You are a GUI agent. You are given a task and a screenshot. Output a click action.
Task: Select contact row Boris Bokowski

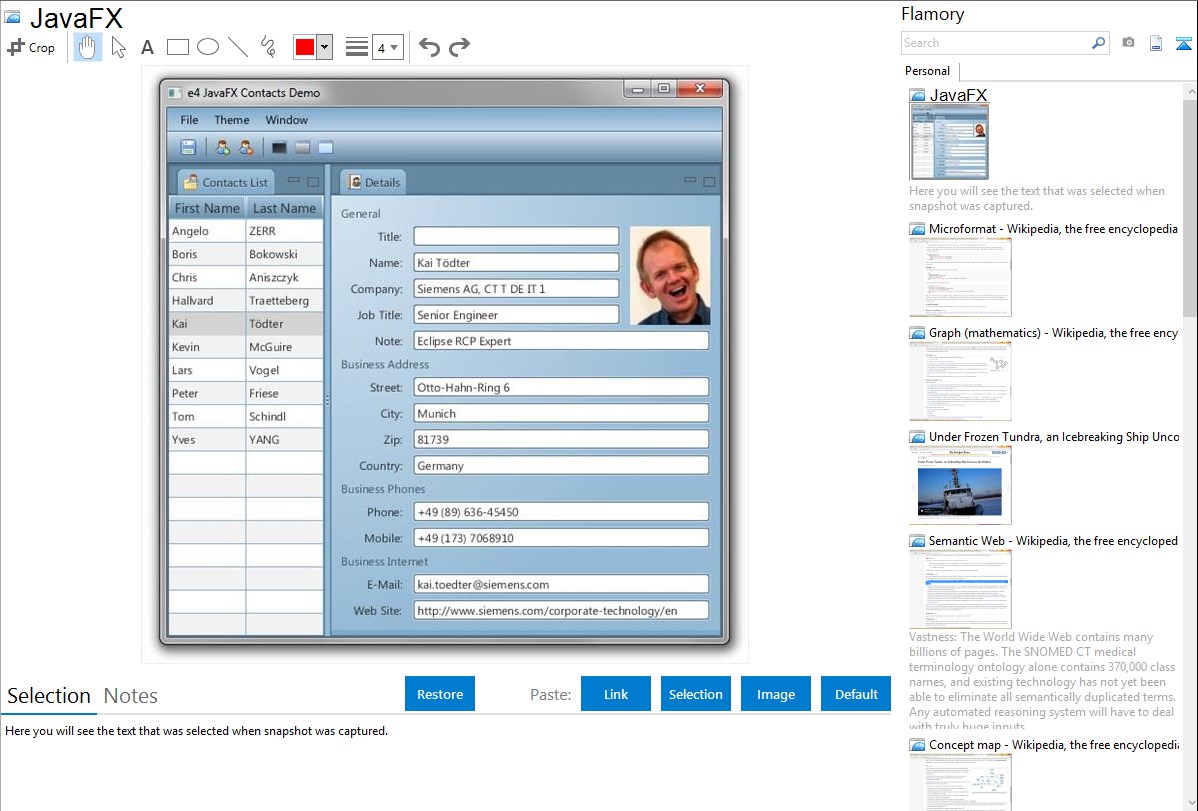246,255
